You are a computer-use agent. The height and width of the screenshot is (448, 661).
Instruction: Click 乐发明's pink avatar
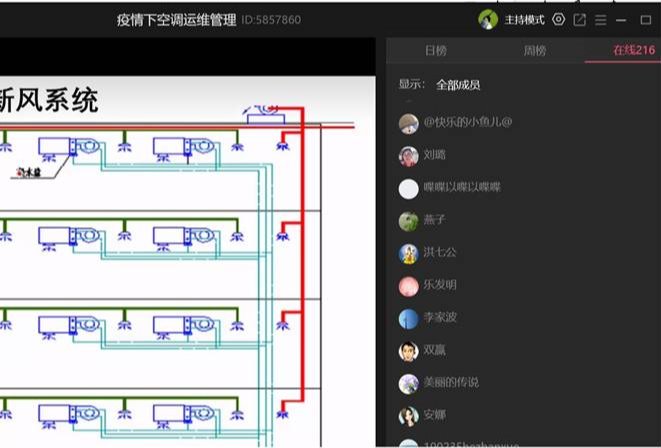408,286
